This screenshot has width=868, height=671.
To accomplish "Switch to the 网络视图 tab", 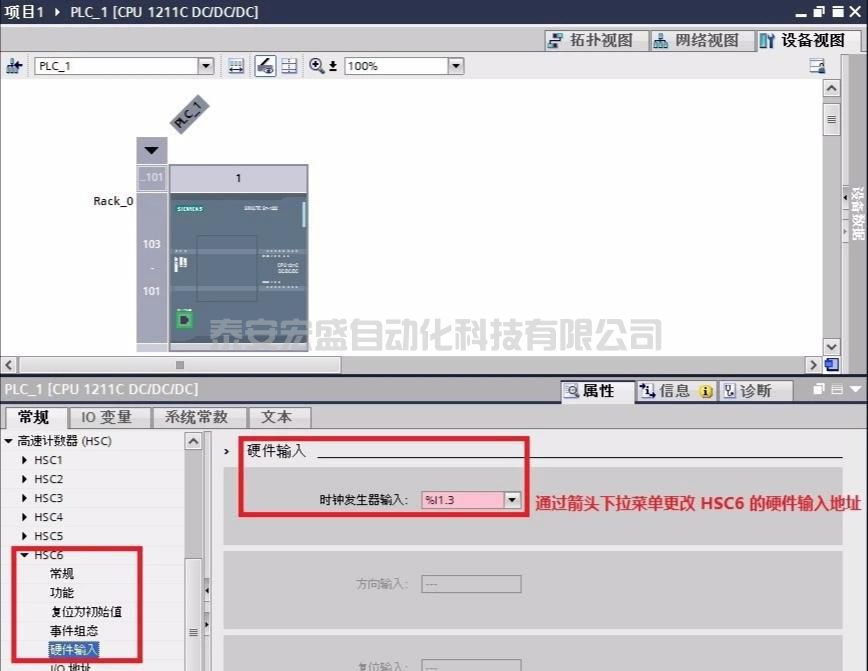I will pos(696,41).
